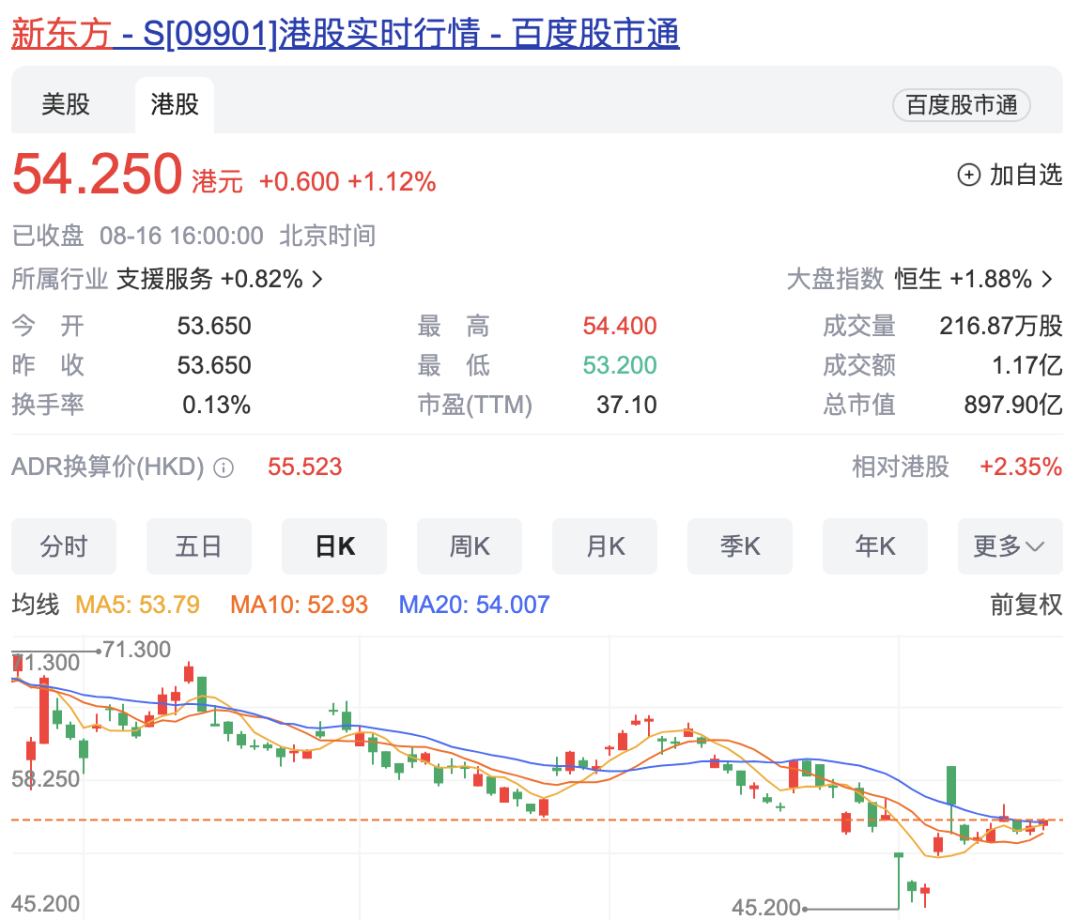Screen dimensions: 1080x920
Task: Click the 54.250 current price
Action: click(97, 174)
